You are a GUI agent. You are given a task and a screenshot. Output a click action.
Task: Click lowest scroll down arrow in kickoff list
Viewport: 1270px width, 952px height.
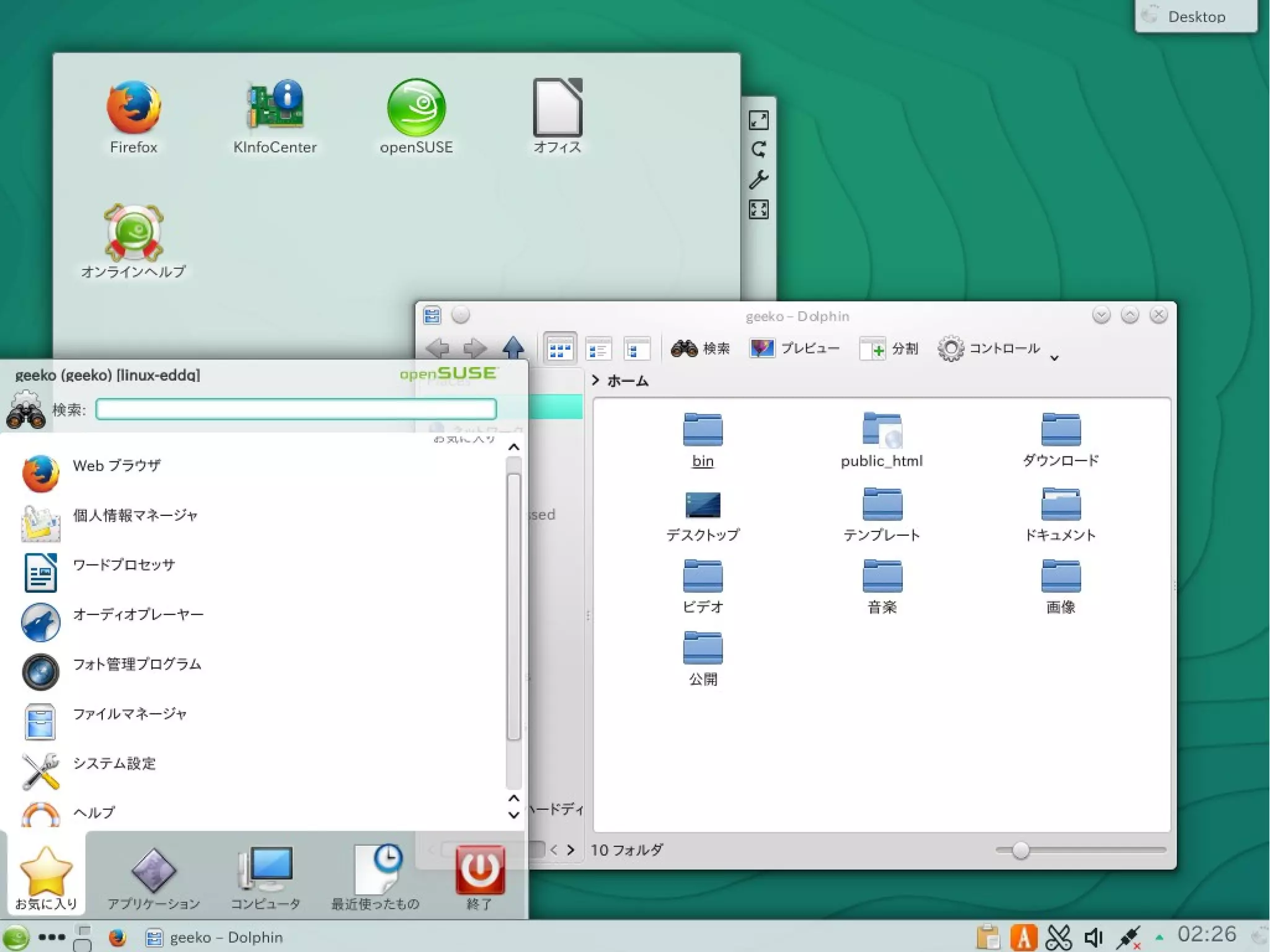[513, 815]
